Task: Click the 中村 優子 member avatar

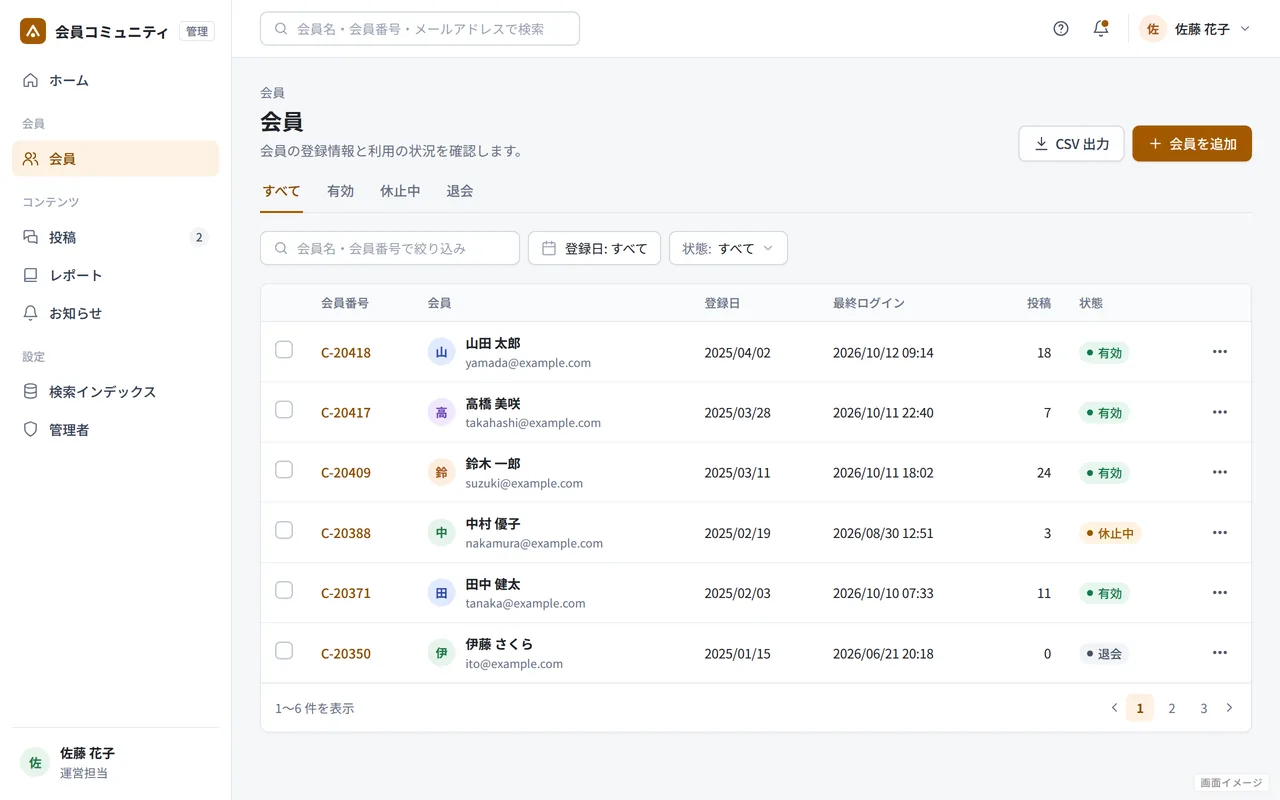Action: (x=441, y=533)
